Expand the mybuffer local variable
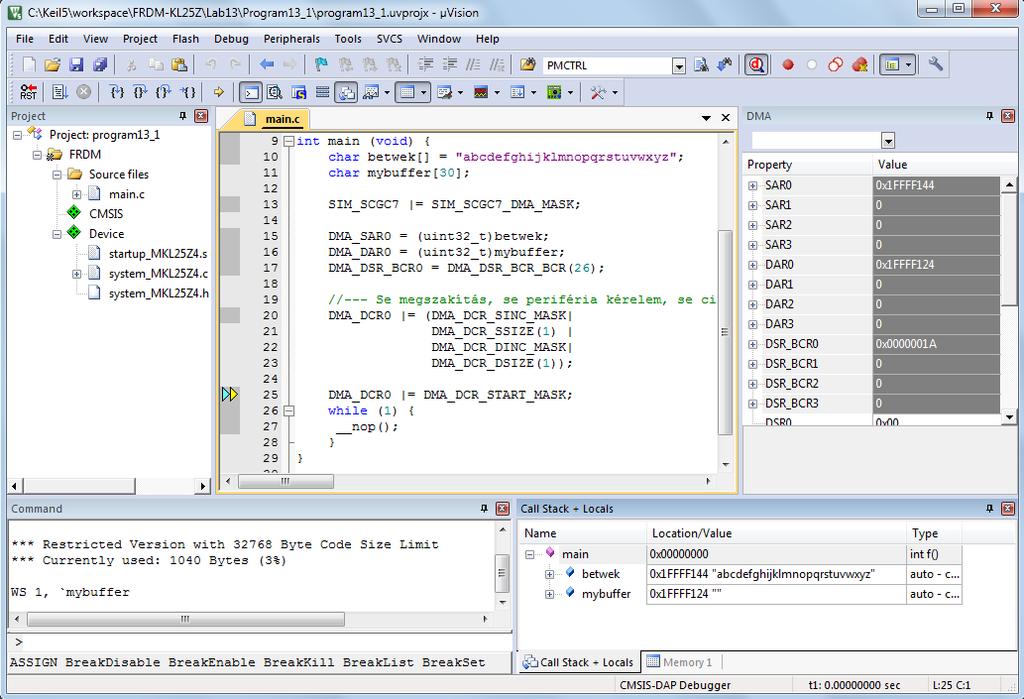 click(x=549, y=594)
